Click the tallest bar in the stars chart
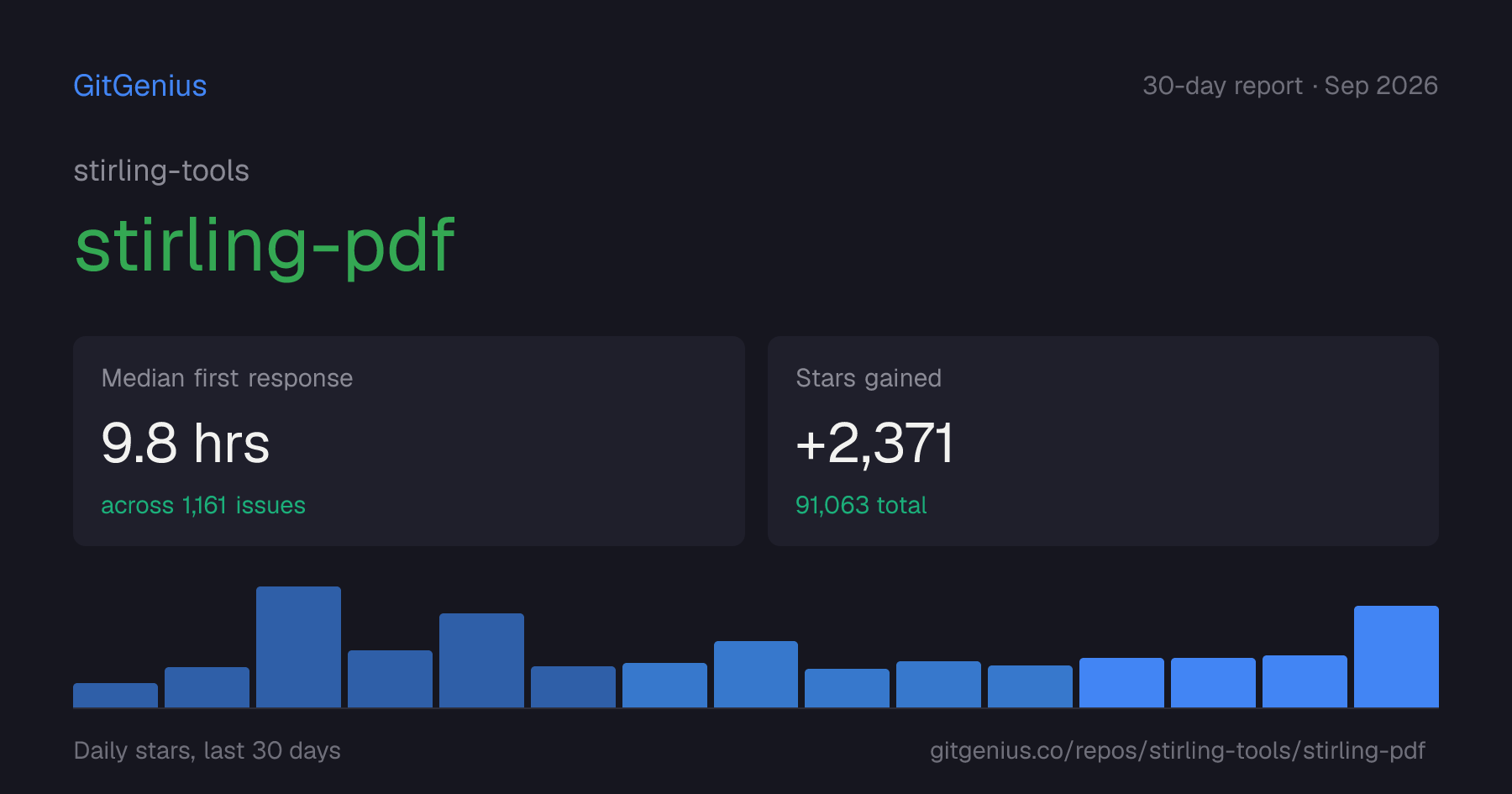The height and width of the screenshot is (794, 1512). (298, 647)
